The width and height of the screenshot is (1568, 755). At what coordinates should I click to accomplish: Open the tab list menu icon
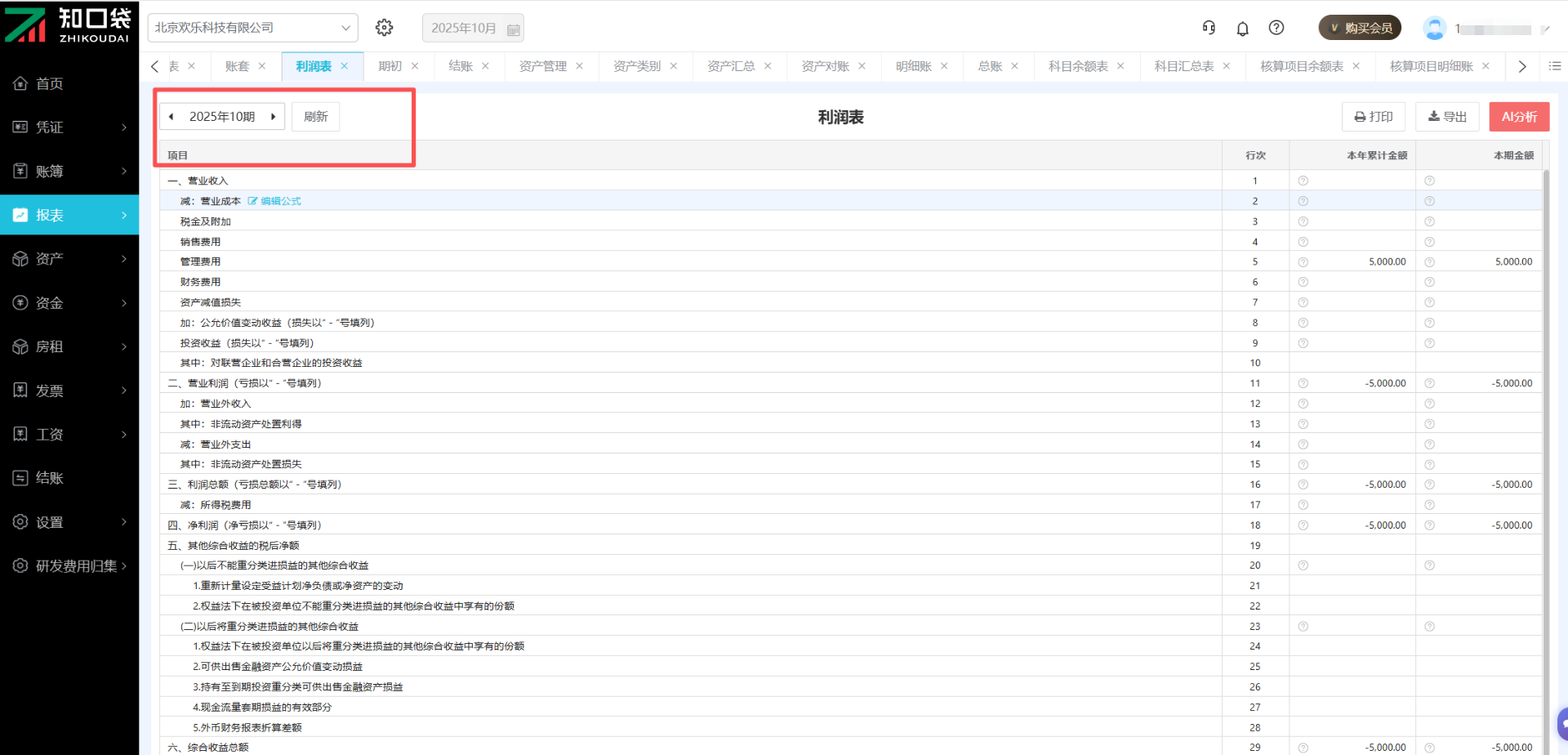click(x=1554, y=66)
